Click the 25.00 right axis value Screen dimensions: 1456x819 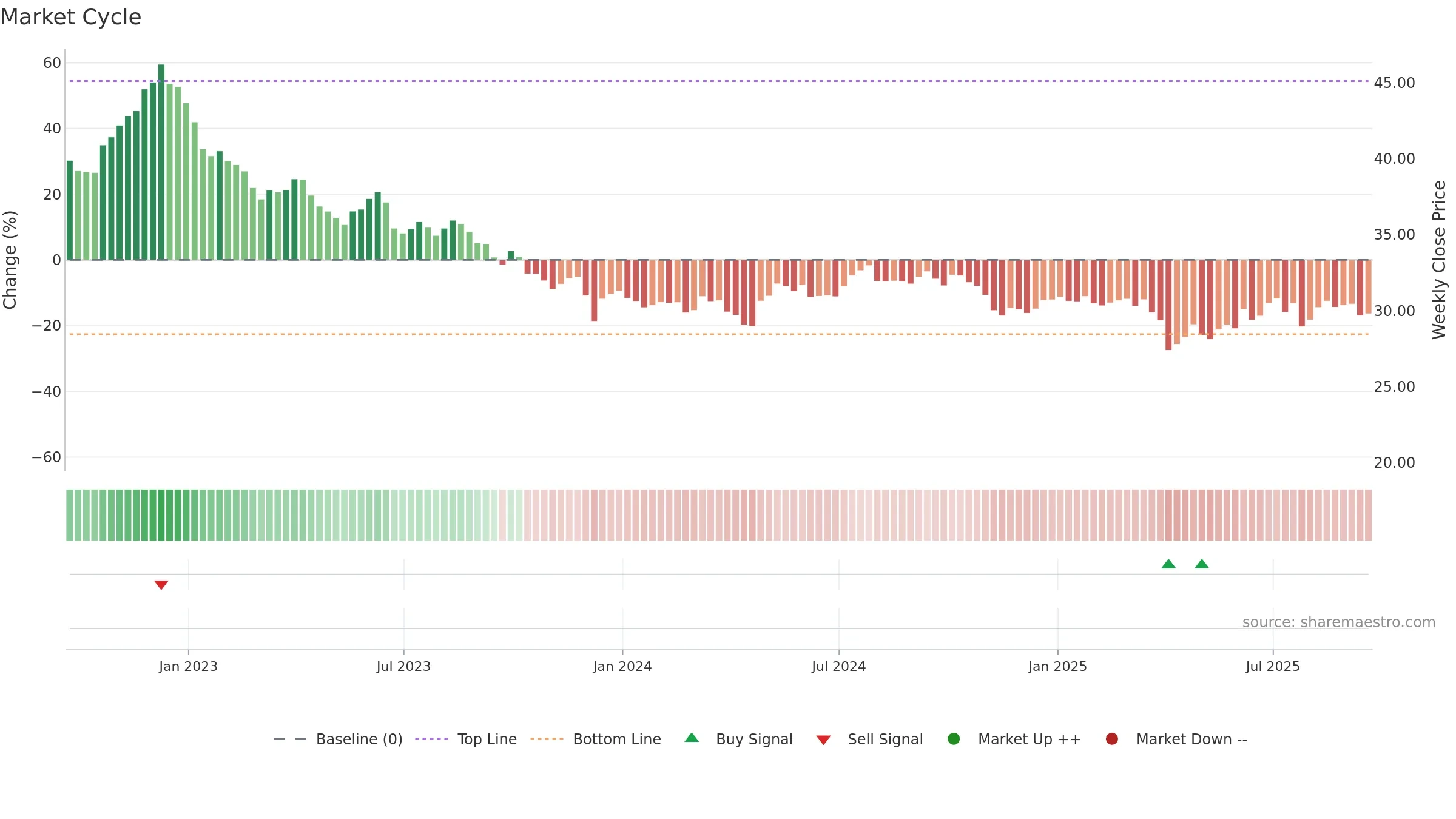click(1394, 386)
